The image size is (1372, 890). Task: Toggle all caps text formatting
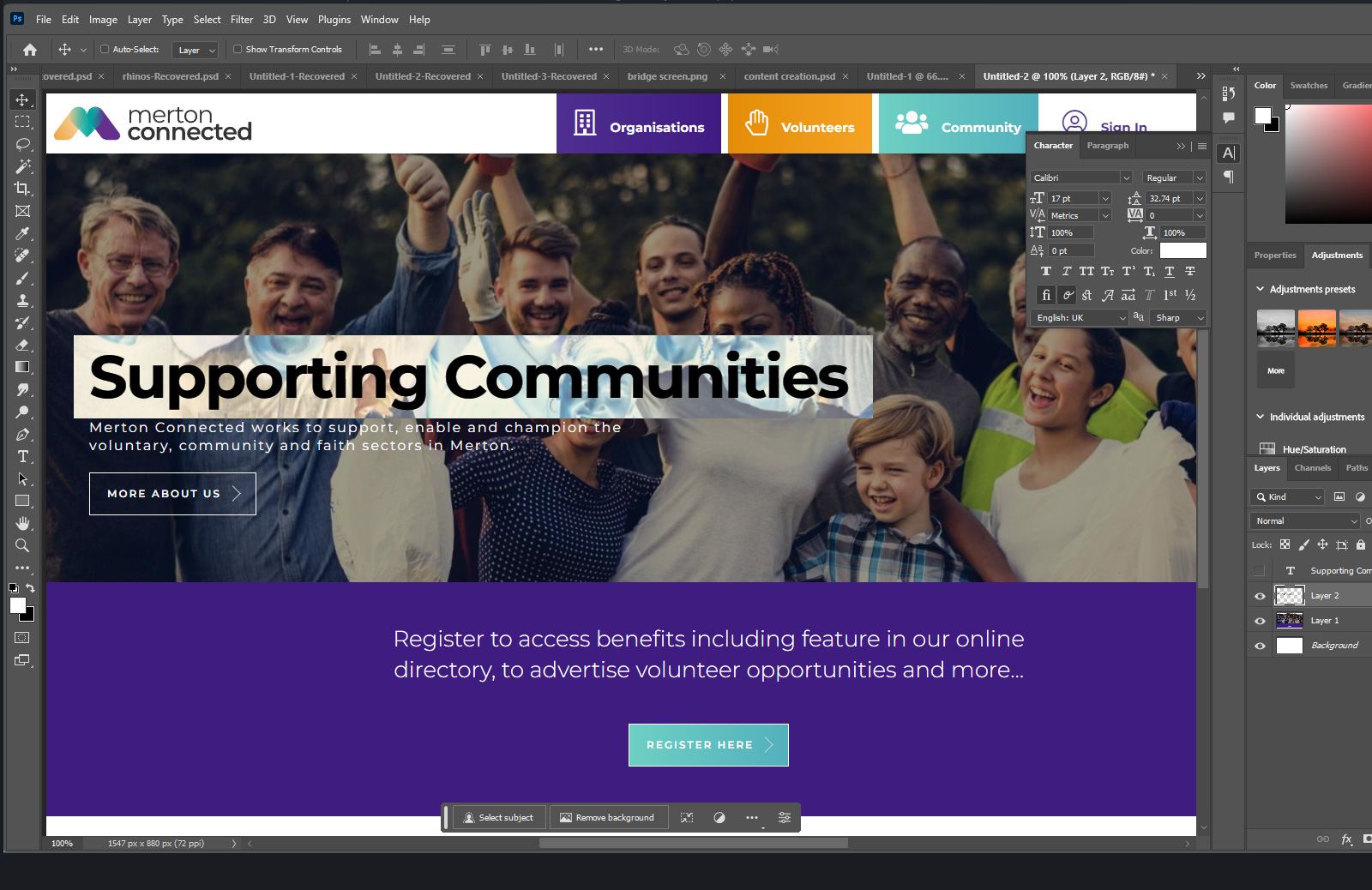pyautogui.click(x=1086, y=271)
